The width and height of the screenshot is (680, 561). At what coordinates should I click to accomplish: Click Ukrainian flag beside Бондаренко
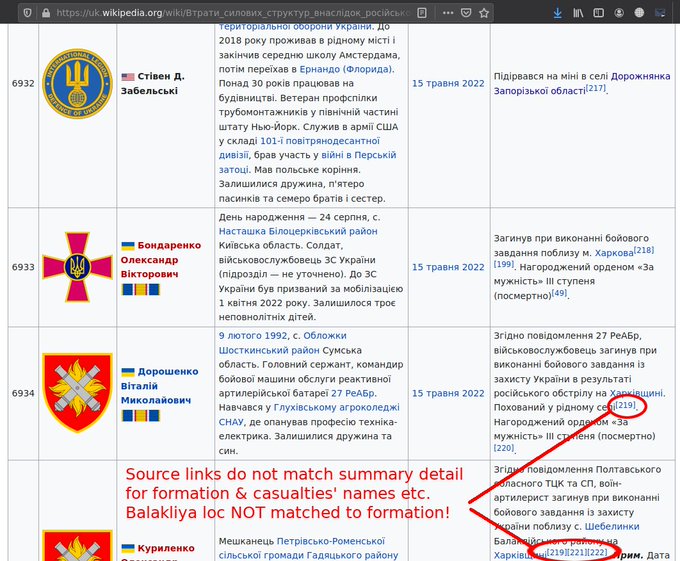128,246
